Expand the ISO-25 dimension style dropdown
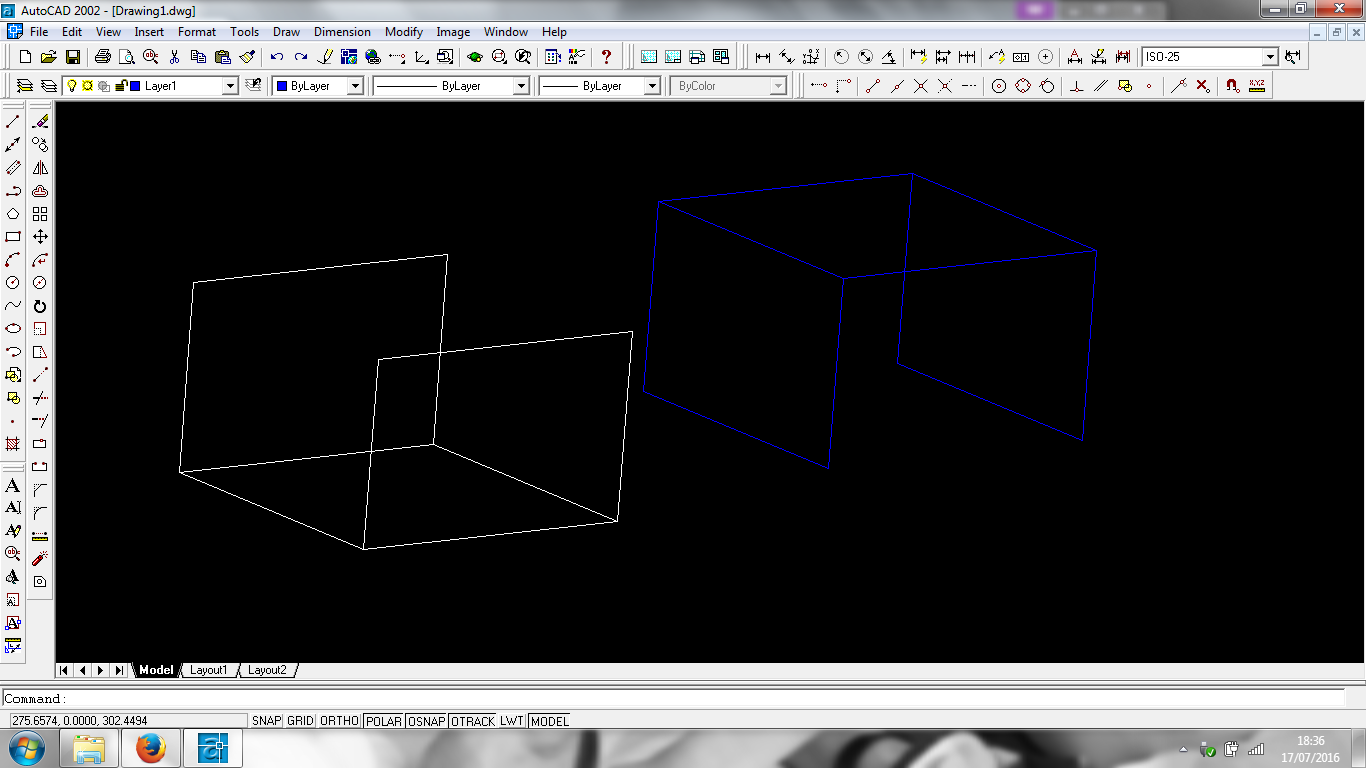 point(1270,57)
